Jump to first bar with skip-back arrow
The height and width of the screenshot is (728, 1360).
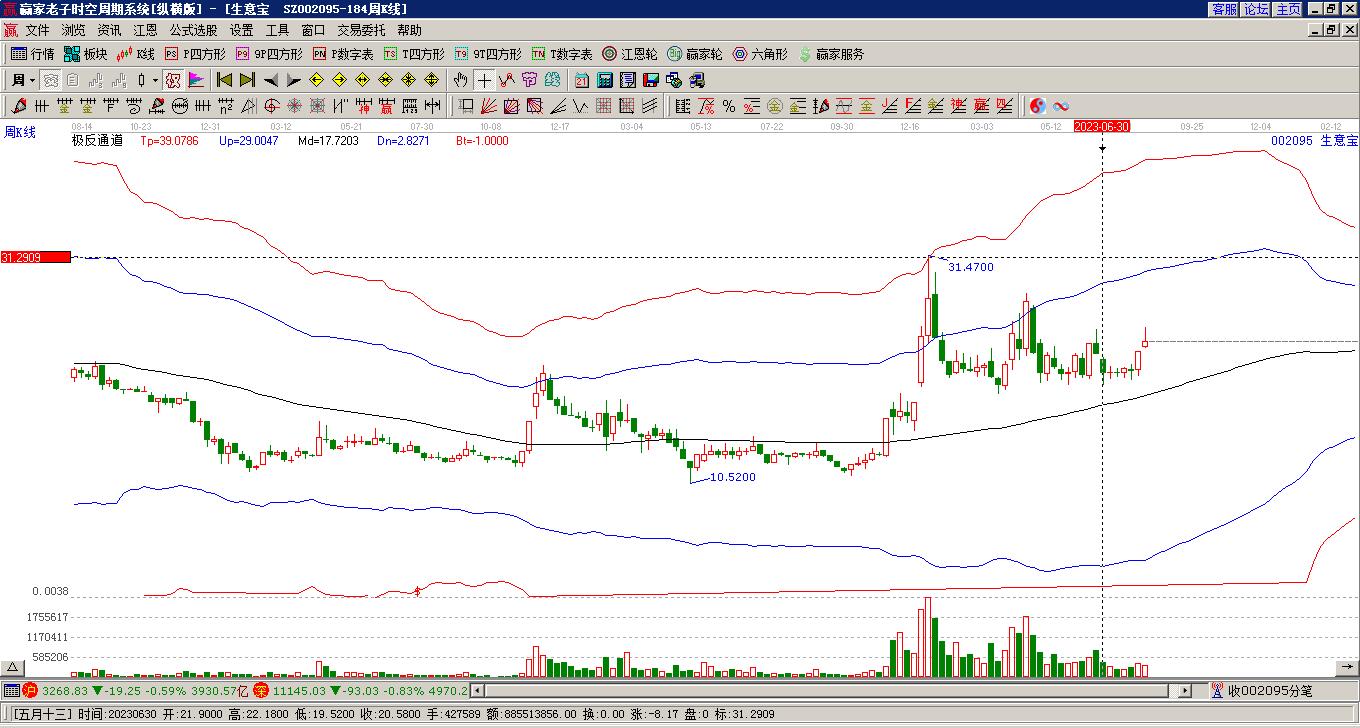click(224, 80)
